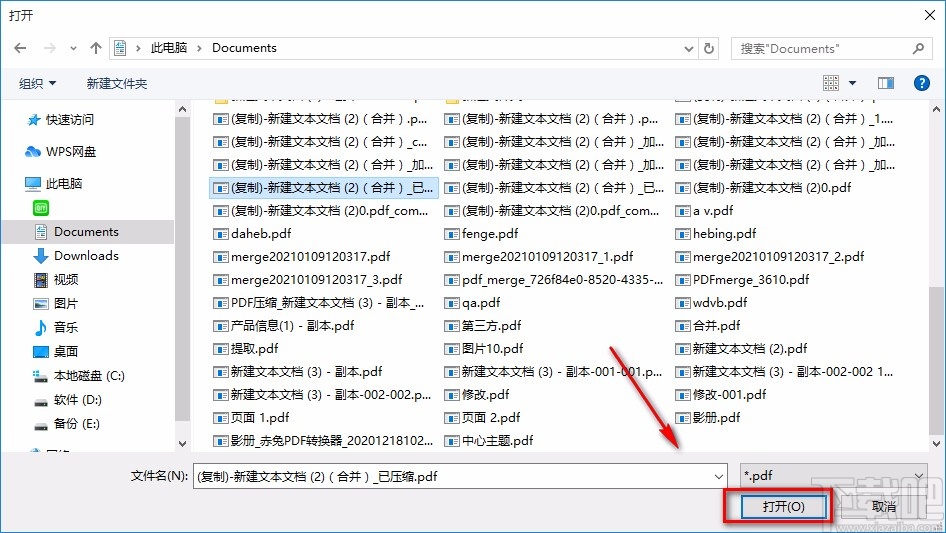The width and height of the screenshot is (946, 533).
Task: Change the view layout icon
Action: point(831,83)
